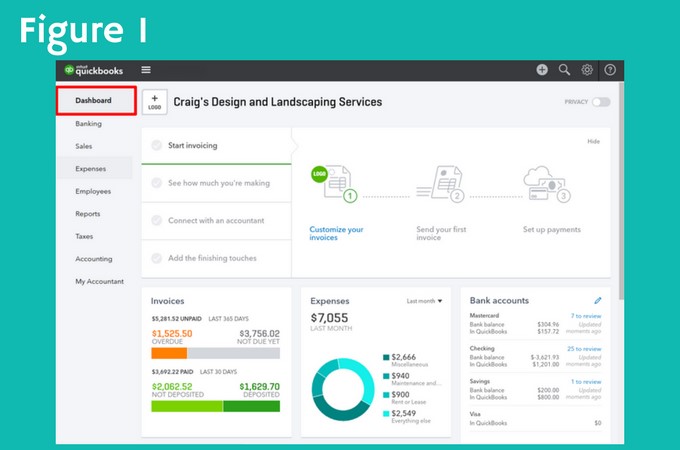
Task: Open Banking in the sidebar
Action: 88,124
